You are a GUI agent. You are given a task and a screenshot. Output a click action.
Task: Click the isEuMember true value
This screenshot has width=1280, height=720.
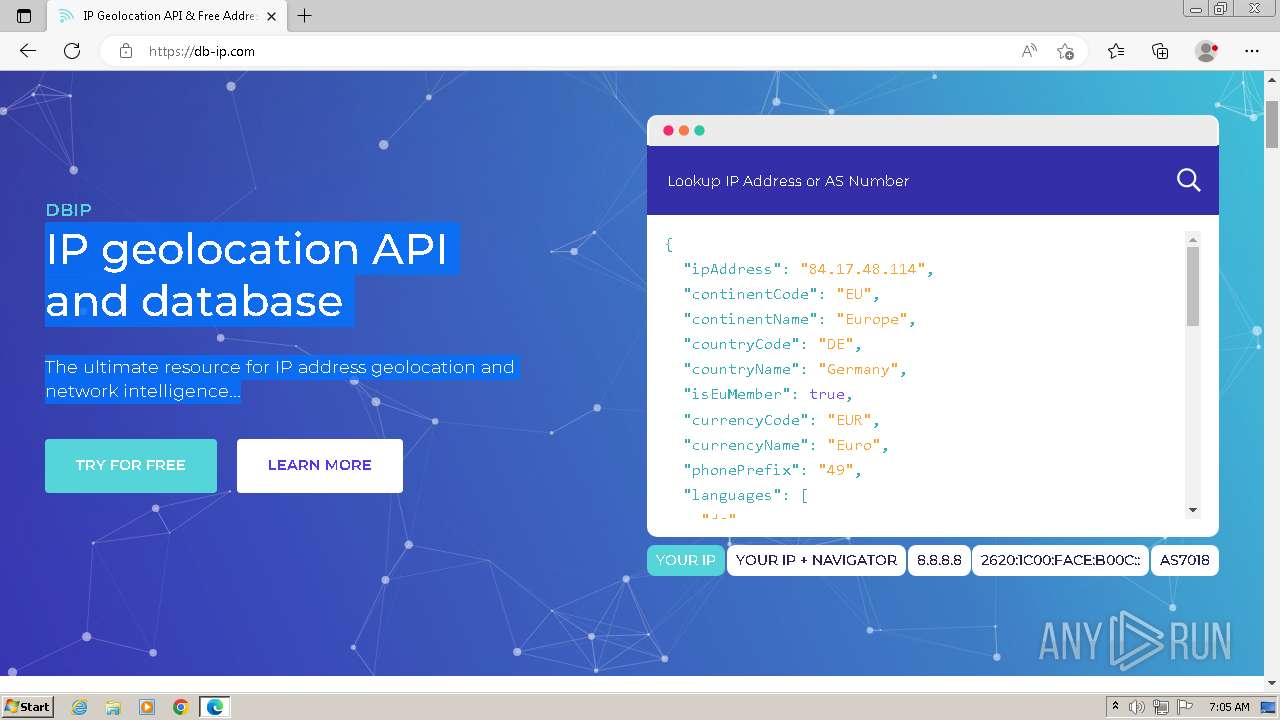tap(827, 394)
